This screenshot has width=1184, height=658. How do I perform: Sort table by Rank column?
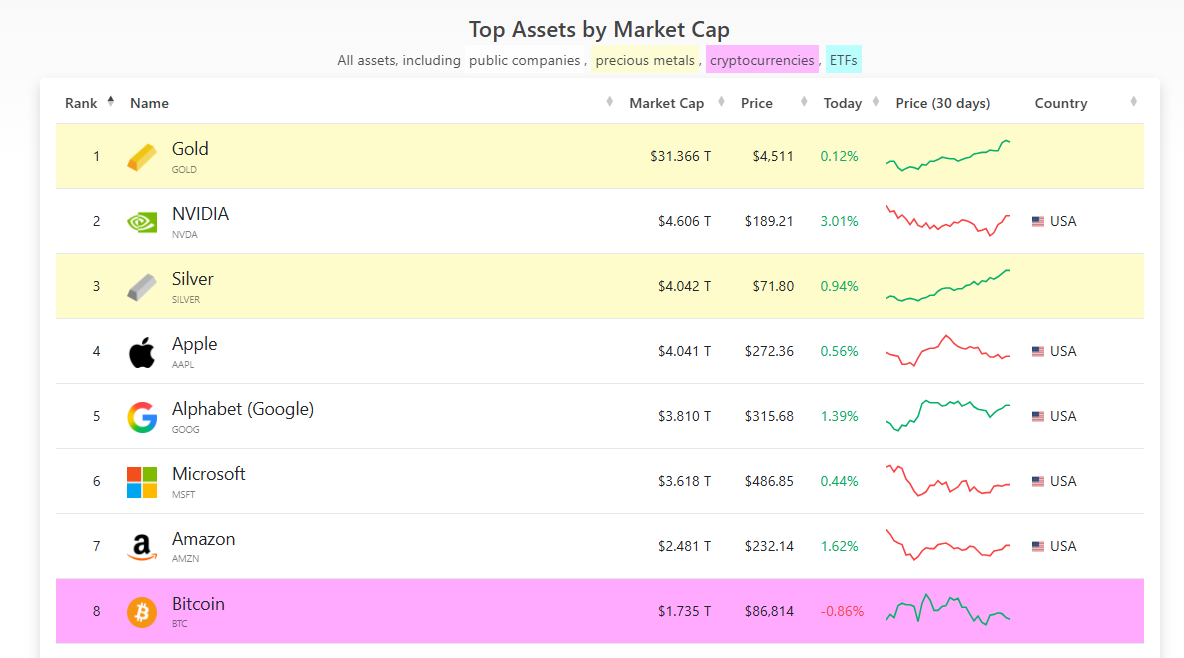(x=81, y=103)
